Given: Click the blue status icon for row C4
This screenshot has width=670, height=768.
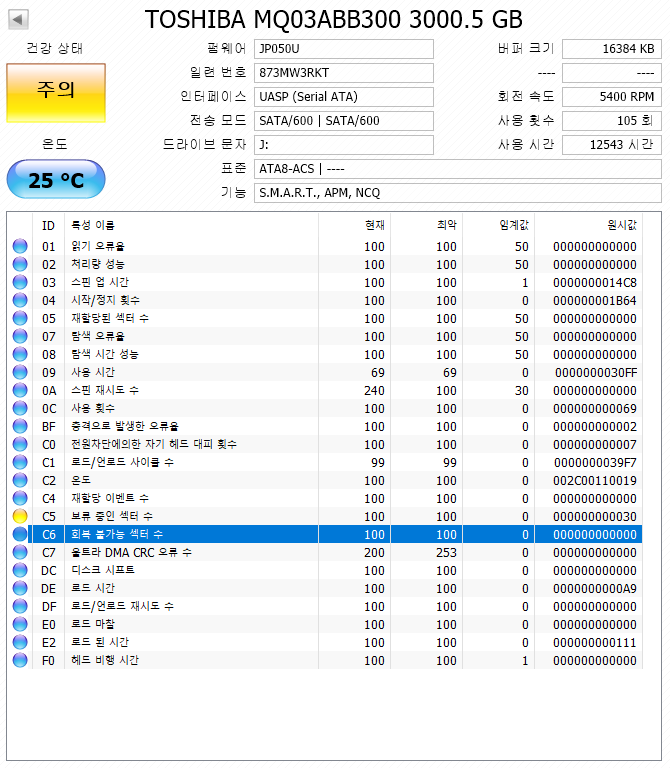Looking at the screenshot, I should pyautogui.click(x=20, y=499).
